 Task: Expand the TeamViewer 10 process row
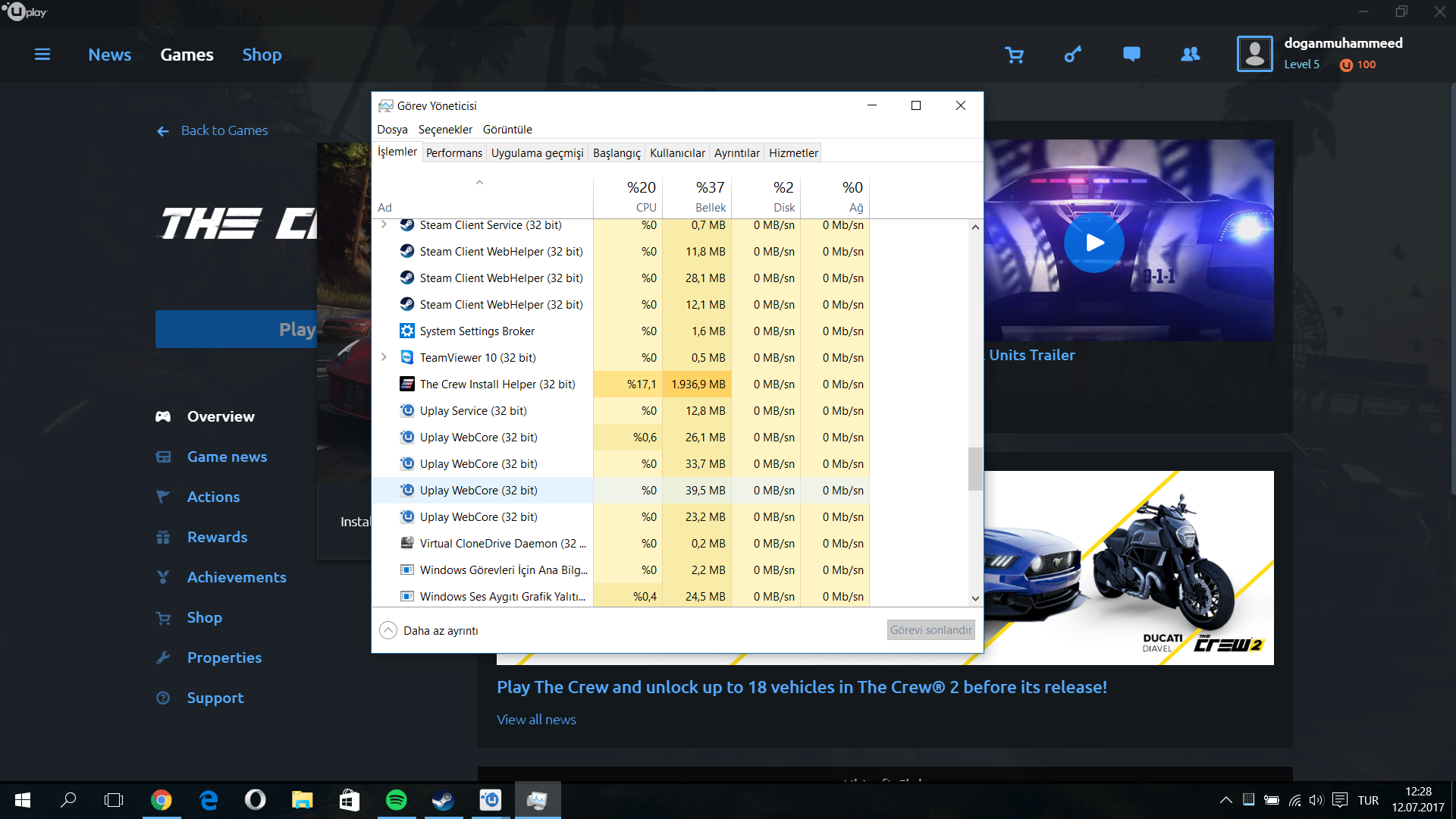pos(384,357)
